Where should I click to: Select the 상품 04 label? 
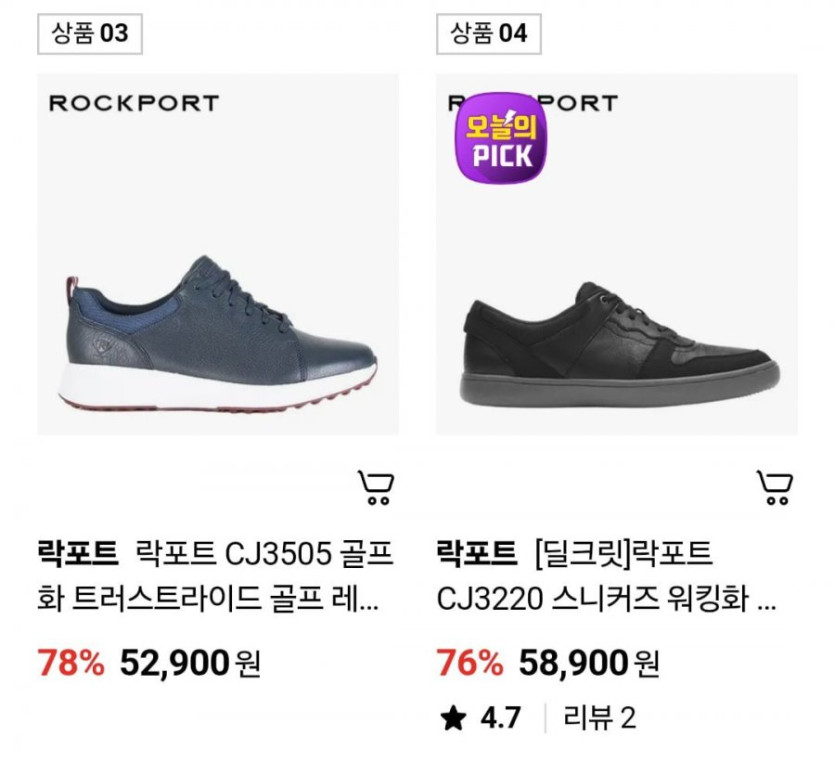(x=488, y=34)
